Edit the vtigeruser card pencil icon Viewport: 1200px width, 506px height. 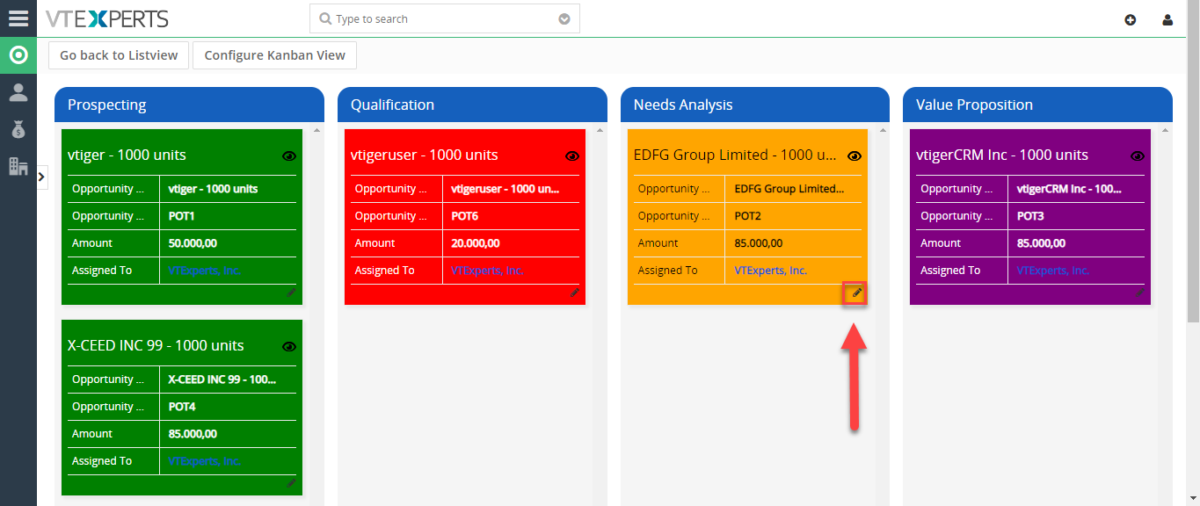coord(574,292)
